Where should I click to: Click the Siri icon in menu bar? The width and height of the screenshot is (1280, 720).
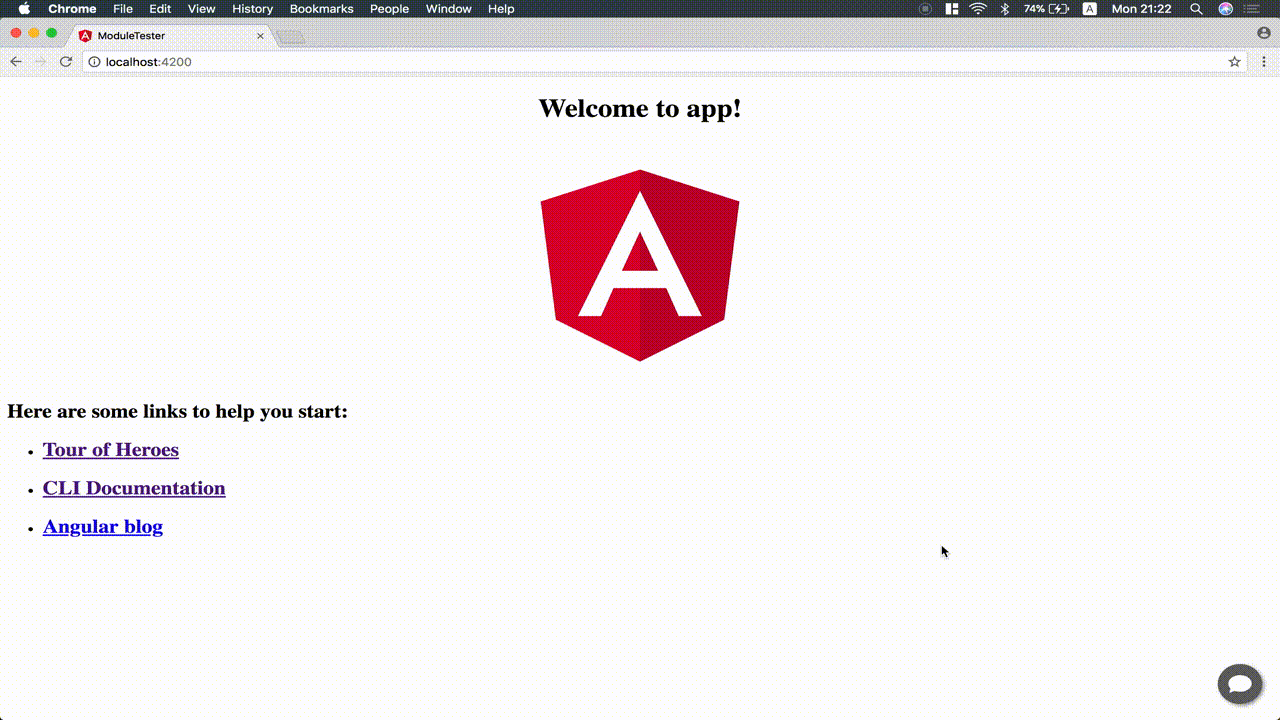tap(1225, 9)
